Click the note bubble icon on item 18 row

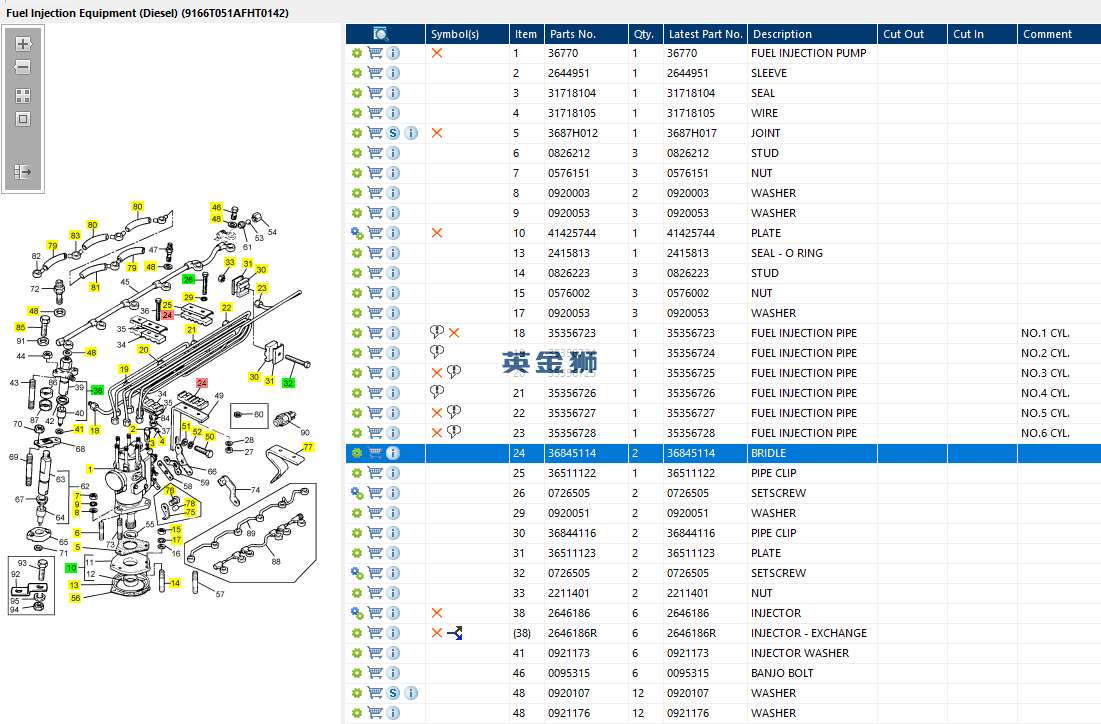point(437,332)
